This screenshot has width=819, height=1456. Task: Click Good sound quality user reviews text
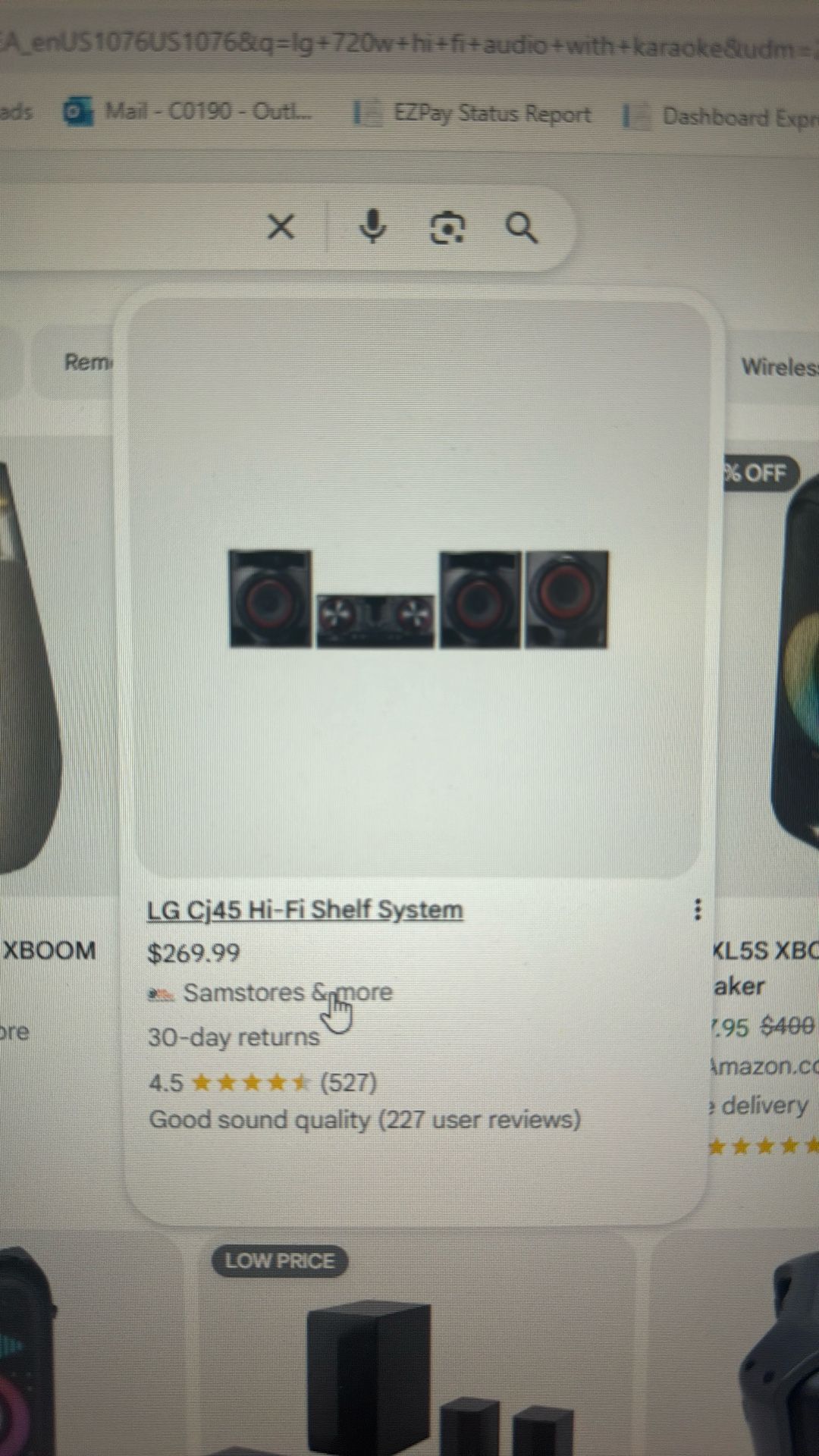pyautogui.click(x=365, y=1119)
